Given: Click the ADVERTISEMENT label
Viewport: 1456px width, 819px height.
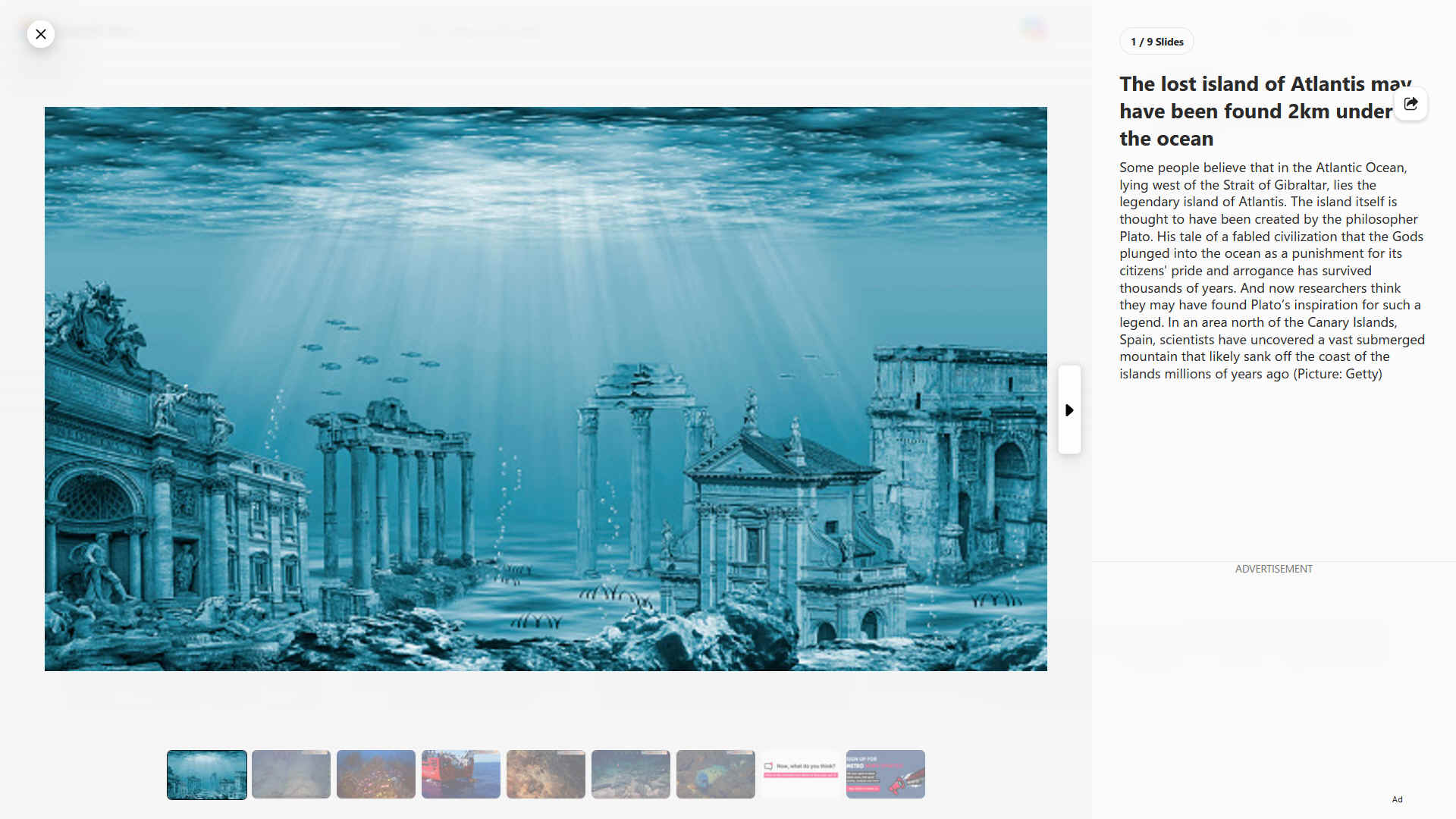Looking at the screenshot, I should pyautogui.click(x=1273, y=569).
